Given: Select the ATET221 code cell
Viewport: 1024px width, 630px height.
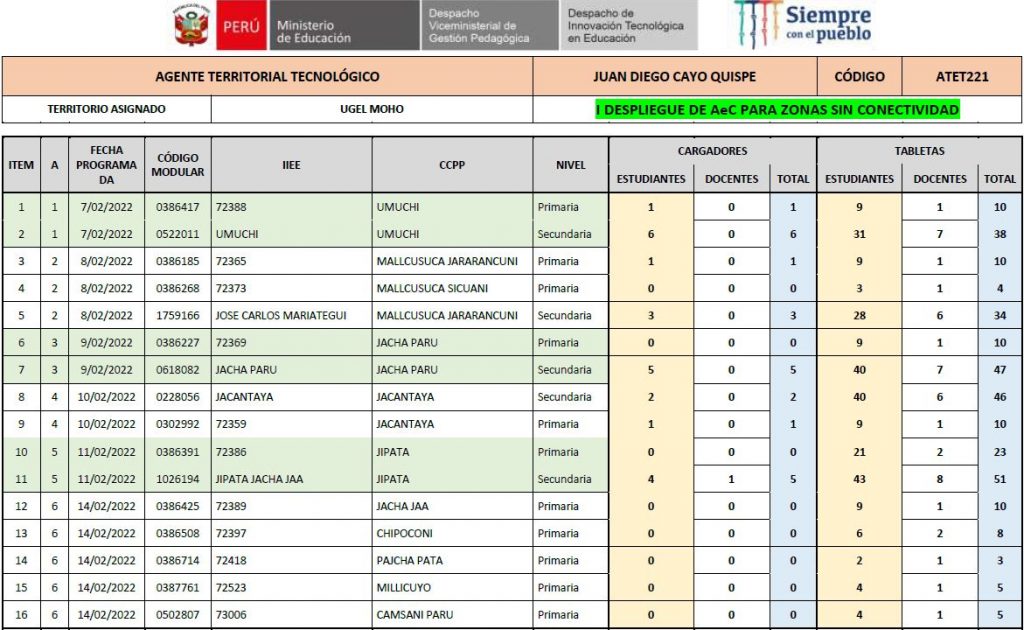Looking at the screenshot, I should click(x=962, y=76).
